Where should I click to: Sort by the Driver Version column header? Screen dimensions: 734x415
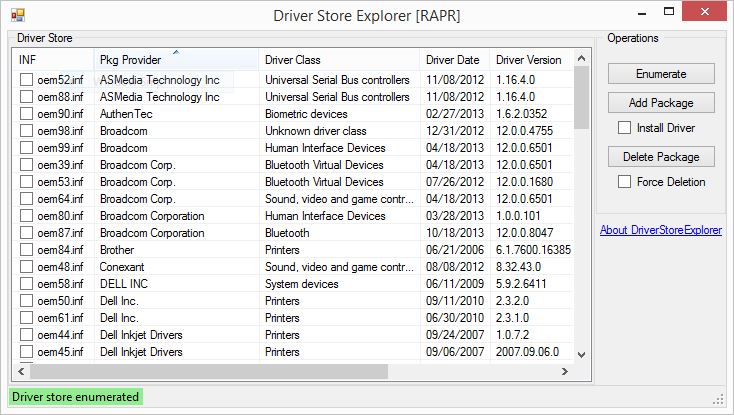tap(531, 59)
